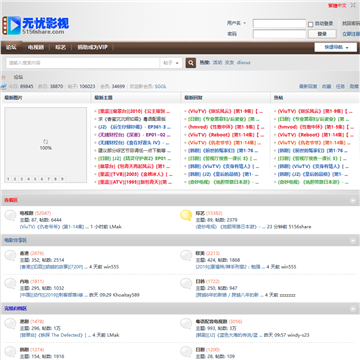Viewport: 360px width, 360px height.
Task: Select the 最新图片 panel header
Action: click(13, 98)
